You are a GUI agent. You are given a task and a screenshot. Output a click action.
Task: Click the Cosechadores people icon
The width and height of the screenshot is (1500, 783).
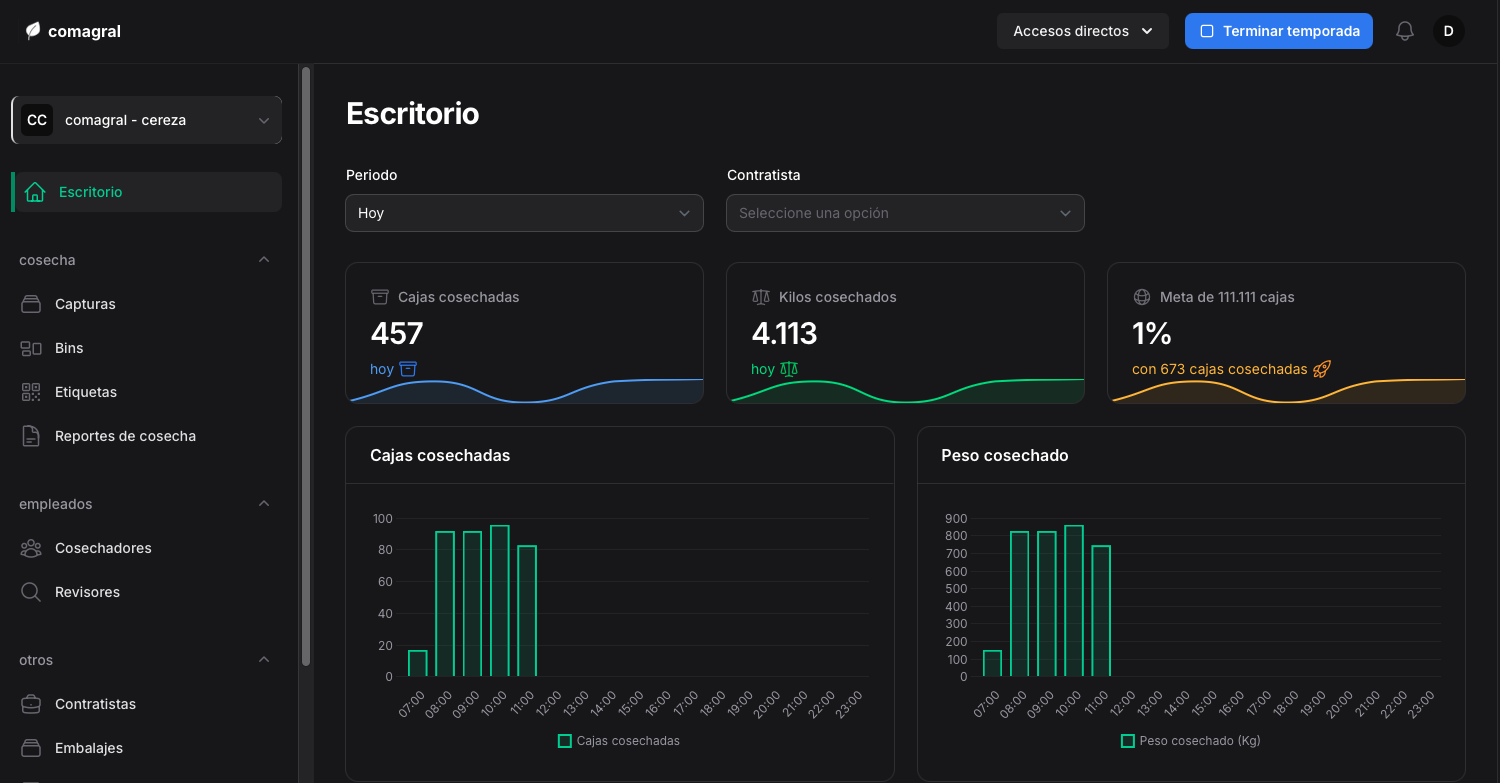tap(31, 548)
